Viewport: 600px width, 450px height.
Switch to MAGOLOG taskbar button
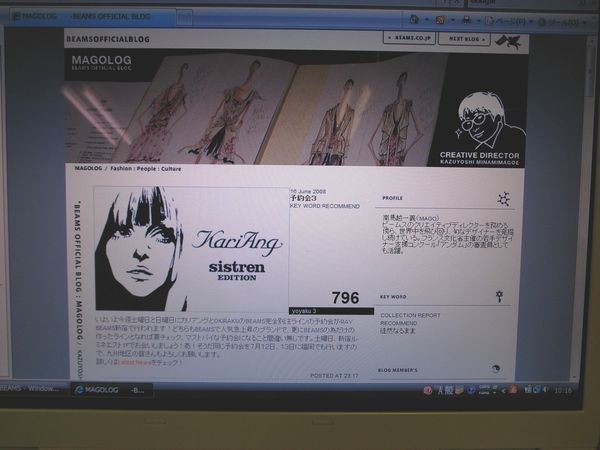pyautogui.click(x=112, y=390)
